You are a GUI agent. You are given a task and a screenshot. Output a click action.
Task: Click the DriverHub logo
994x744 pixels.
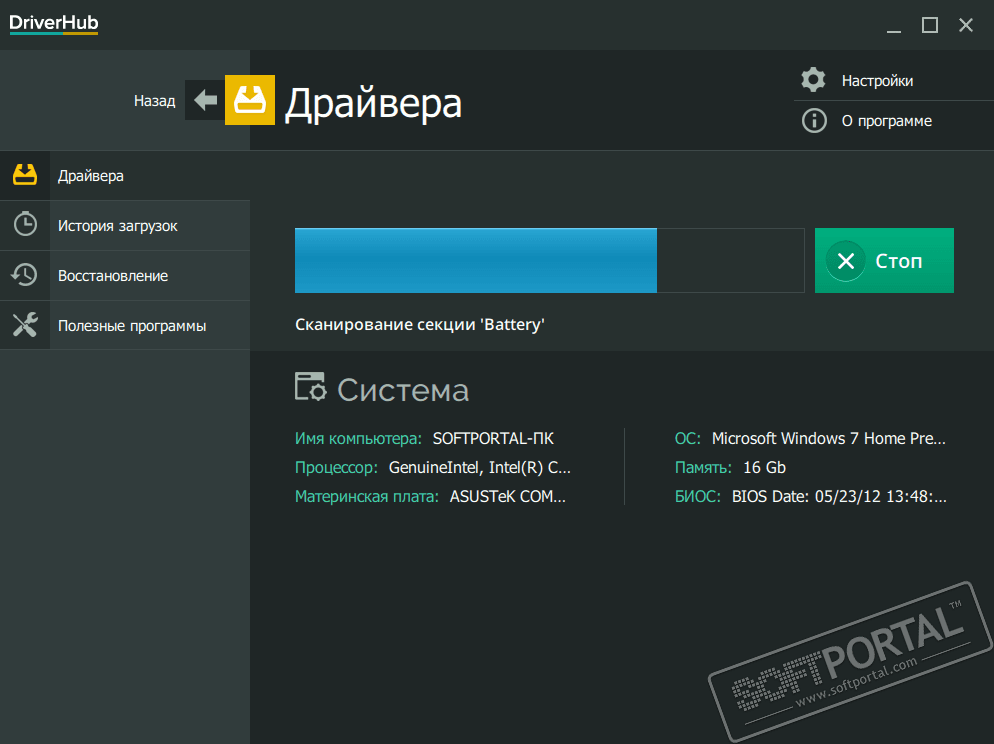[x=54, y=24]
